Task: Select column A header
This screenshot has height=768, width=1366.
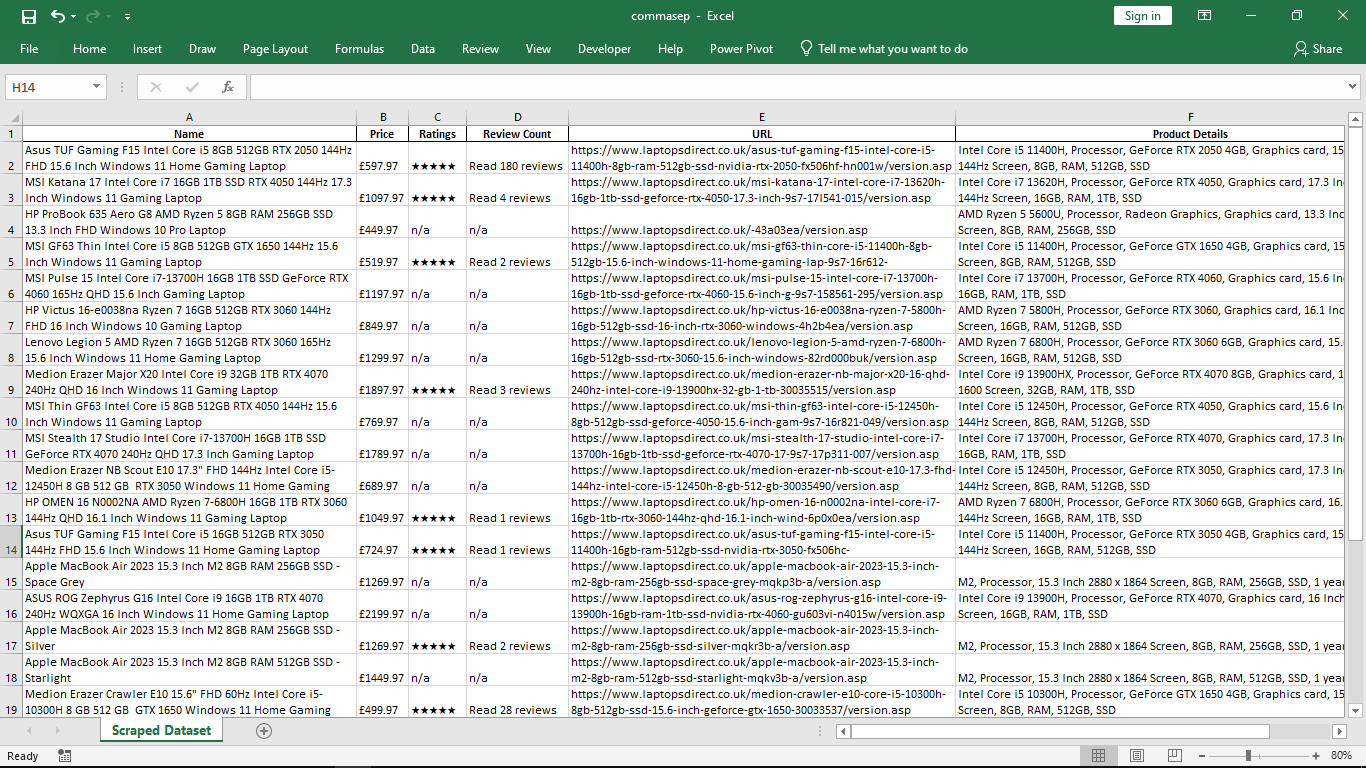Action: pyautogui.click(x=189, y=118)
